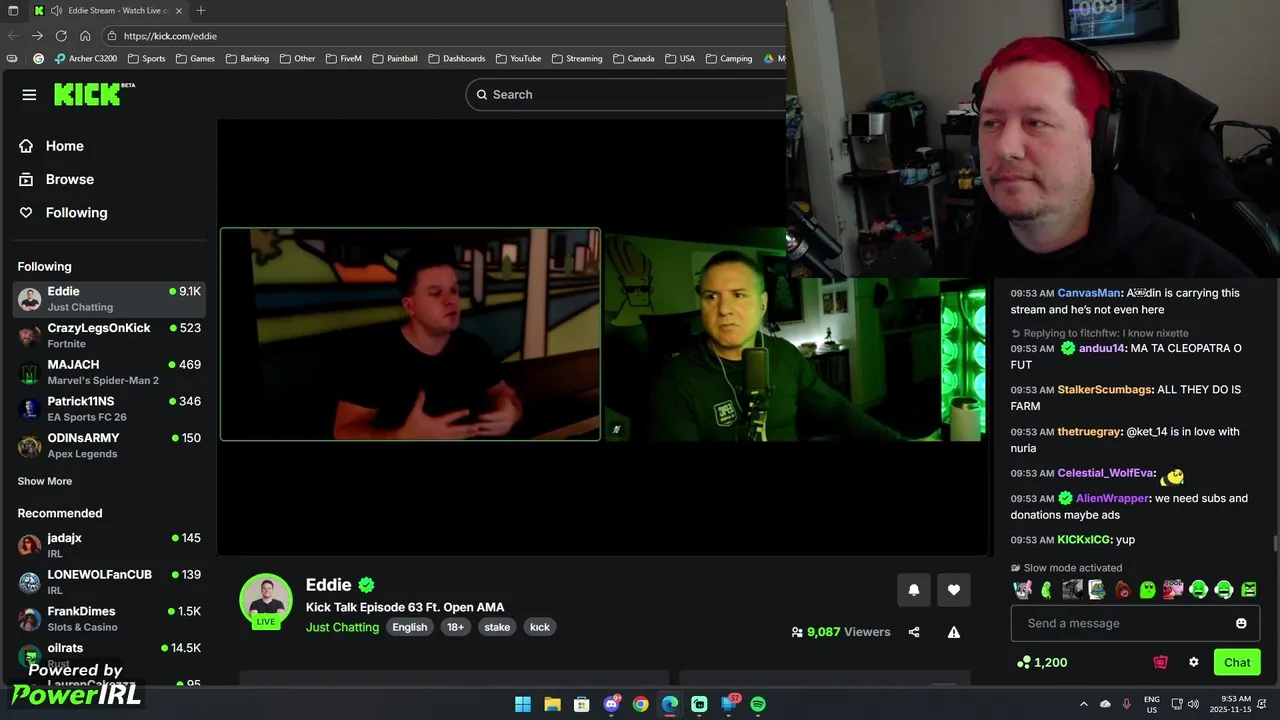Click the KICK logo
Screen dimensions: 1280x720
pos(94,94)
